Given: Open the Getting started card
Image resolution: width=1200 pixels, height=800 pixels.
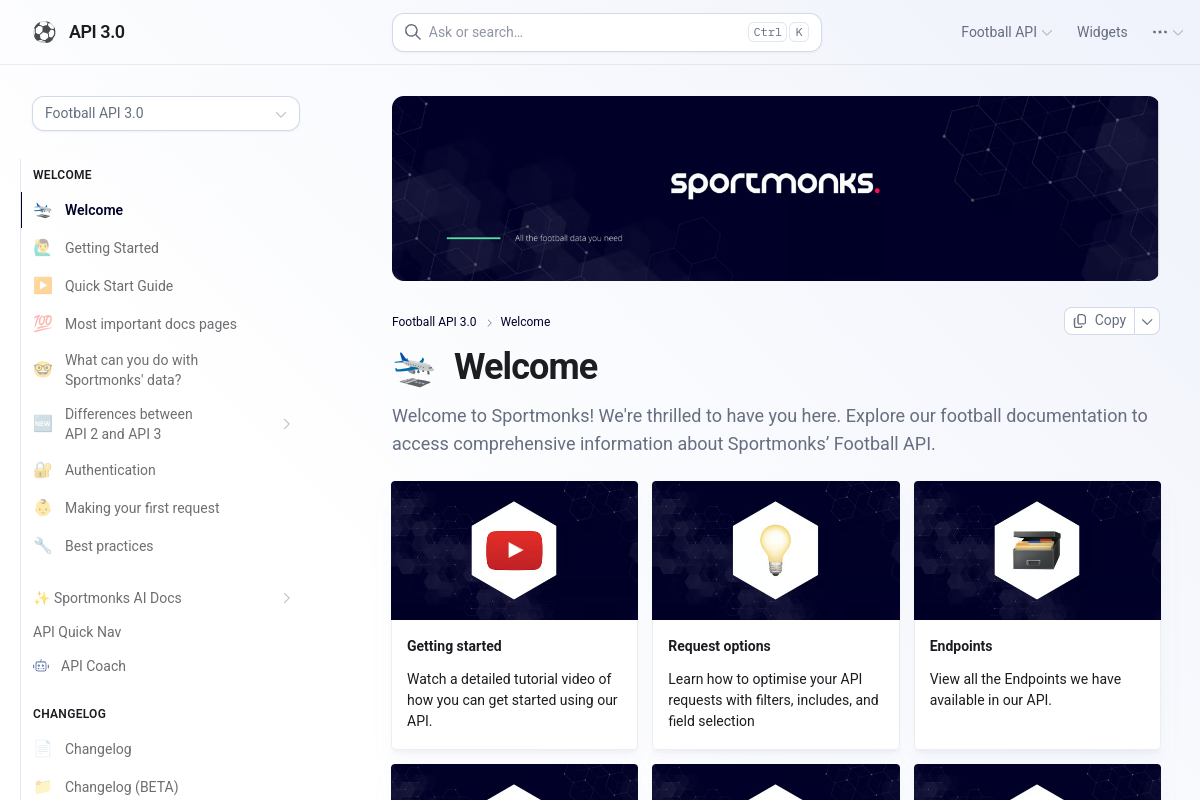Looking at the screenshot, I should coord(514,615).
